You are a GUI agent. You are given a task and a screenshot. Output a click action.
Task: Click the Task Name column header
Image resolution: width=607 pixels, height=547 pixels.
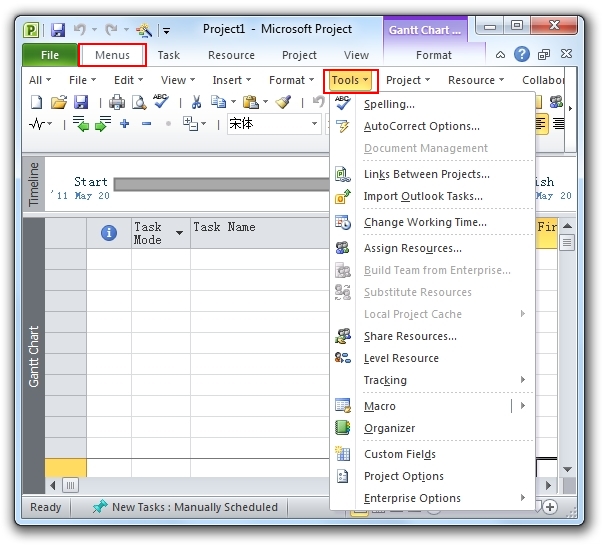[x=259, y=233]
